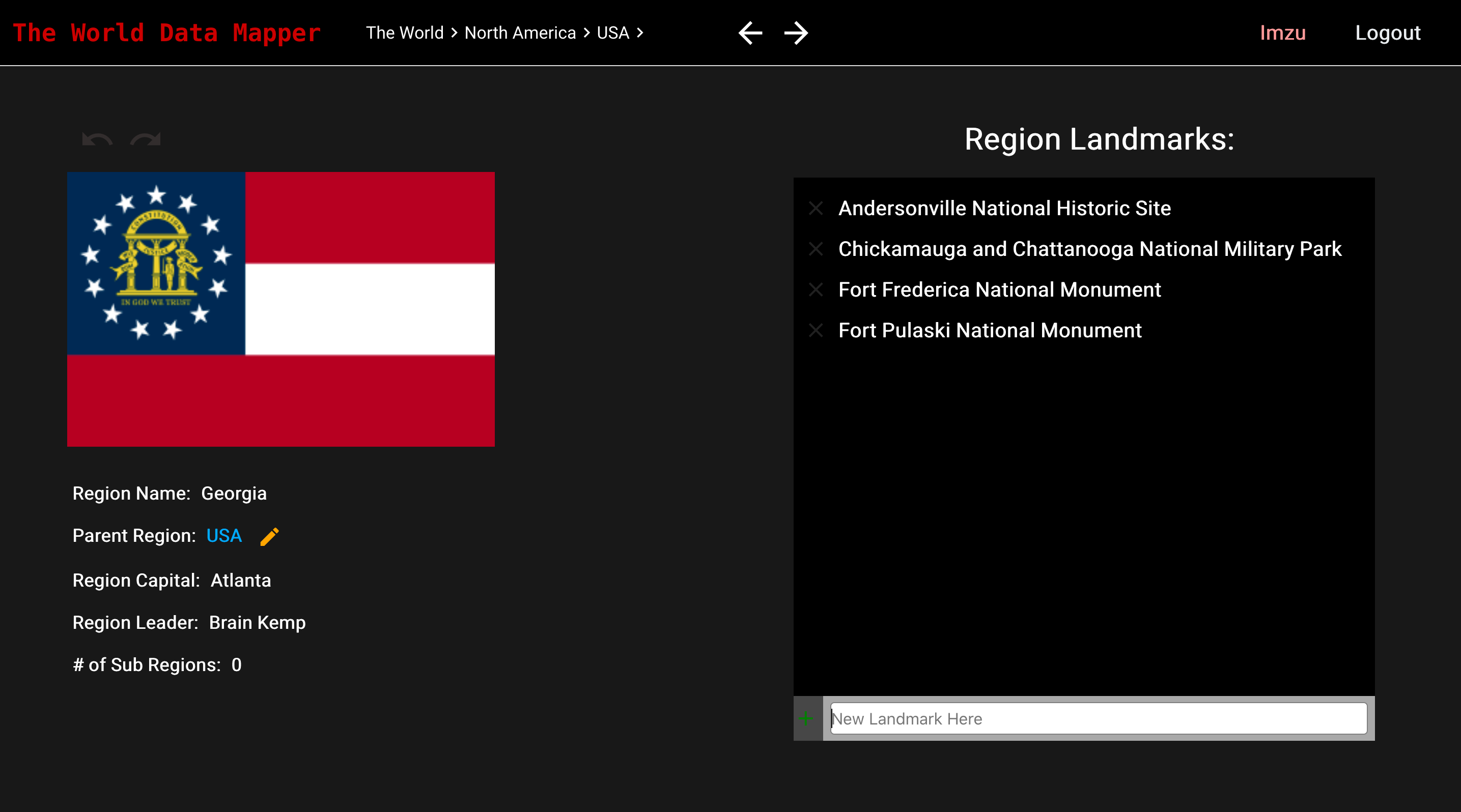Delete Andersonville National Historic Site landmark
The image size is (1461, 812).
(x=816, y=208)
